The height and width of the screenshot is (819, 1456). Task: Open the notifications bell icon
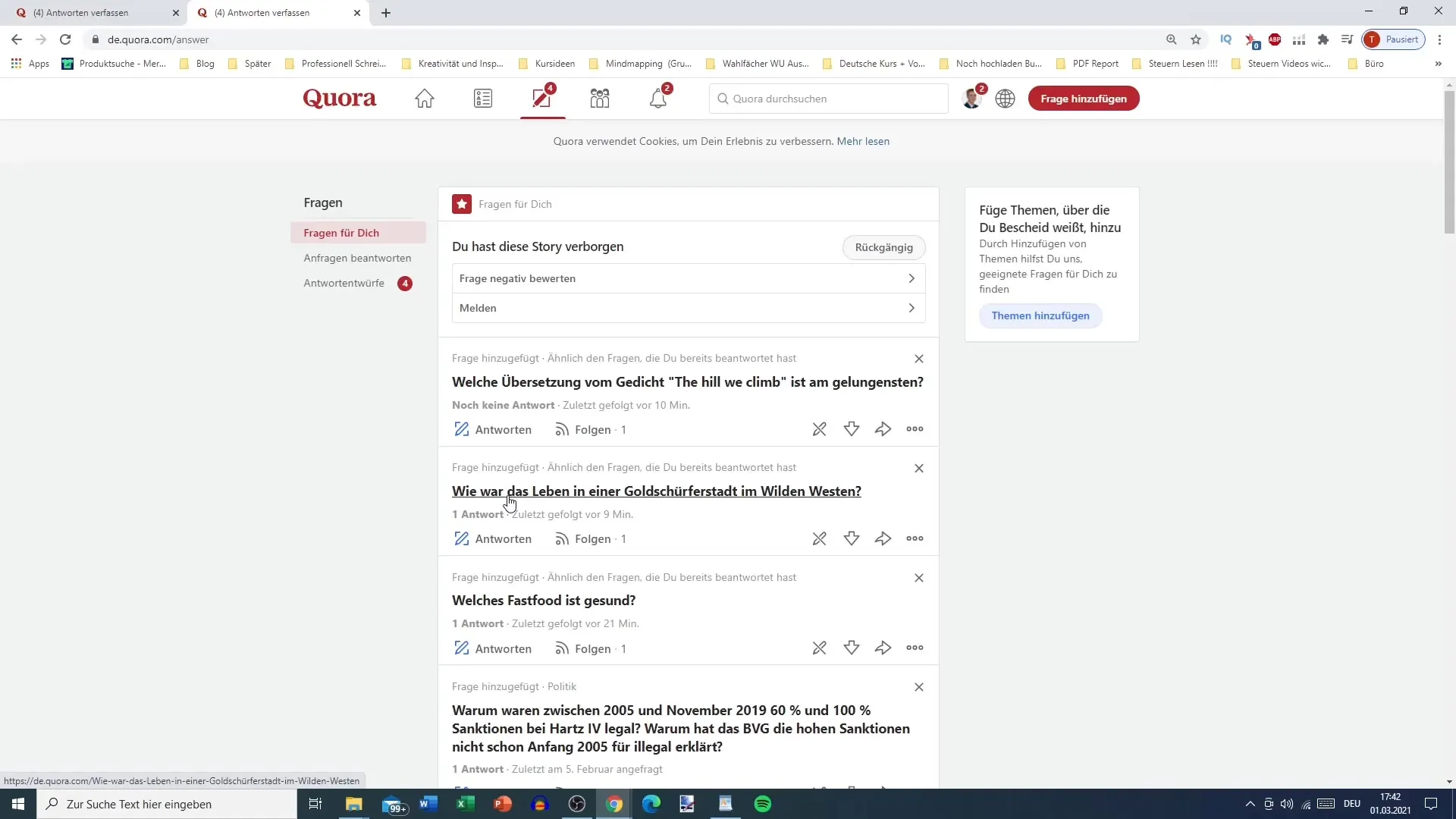pos(658,99)
